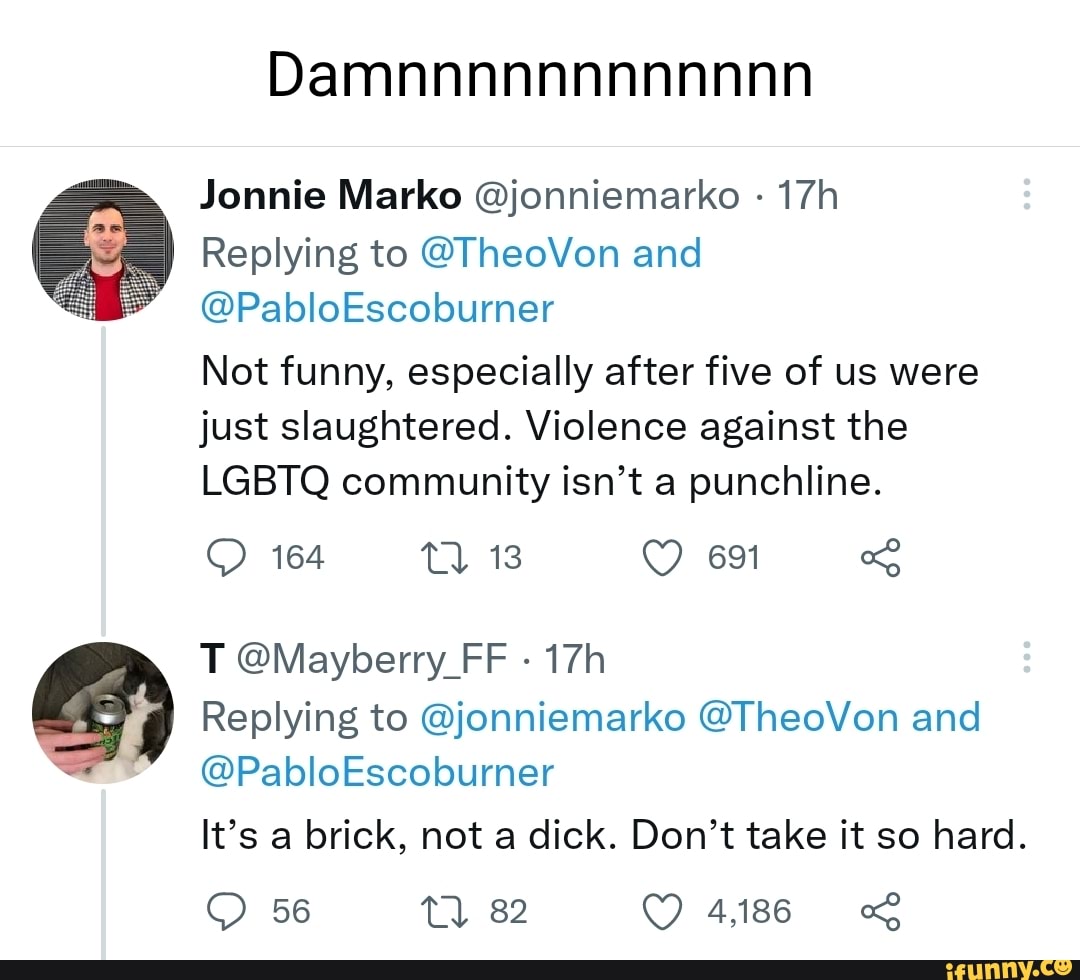
Task: Click the reply icon on Jonnie Marko's tweet
Action: coord(226,558)
